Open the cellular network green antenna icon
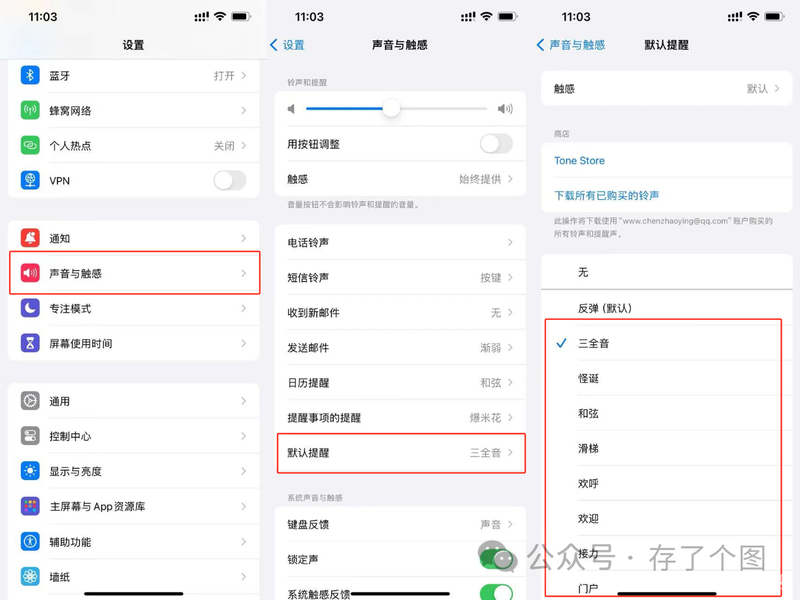 (30, 110)
